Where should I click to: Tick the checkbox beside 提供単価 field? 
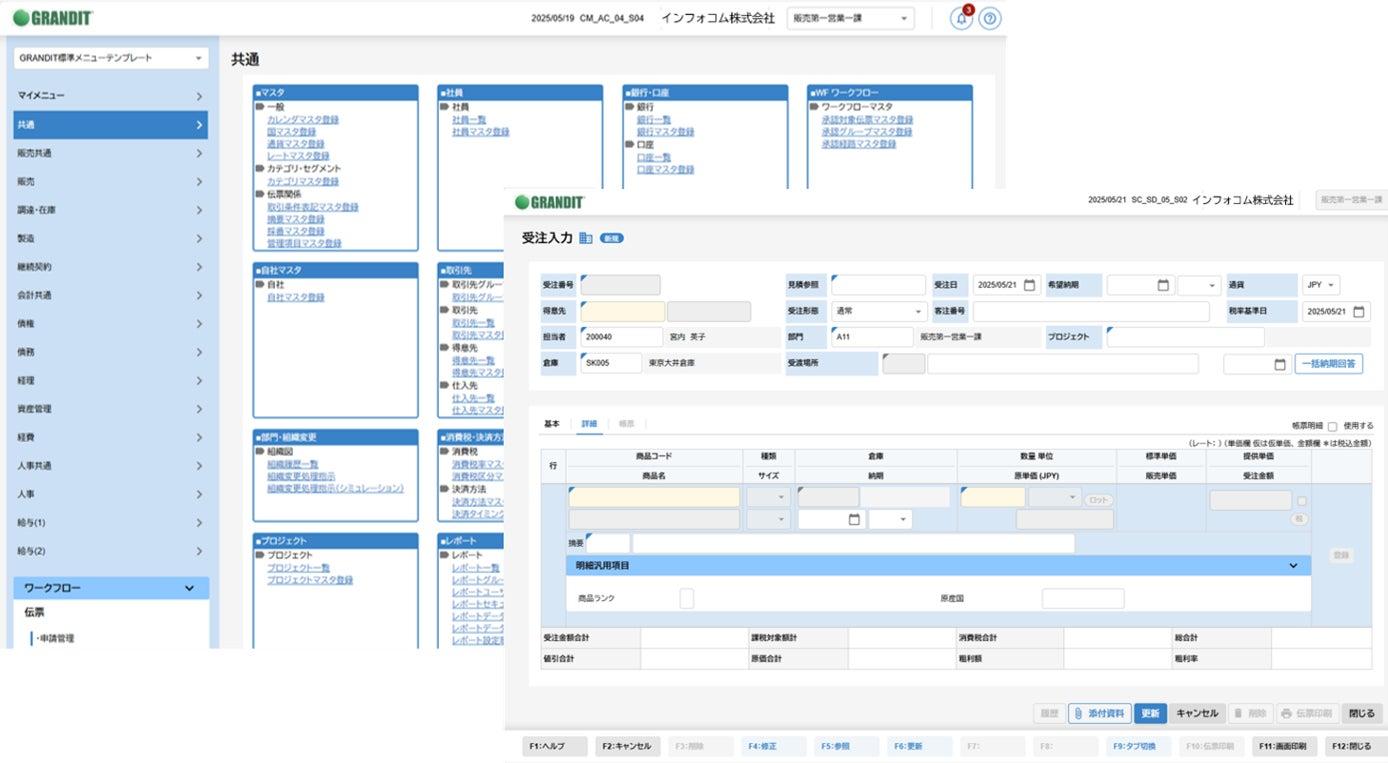point(1301,501)
